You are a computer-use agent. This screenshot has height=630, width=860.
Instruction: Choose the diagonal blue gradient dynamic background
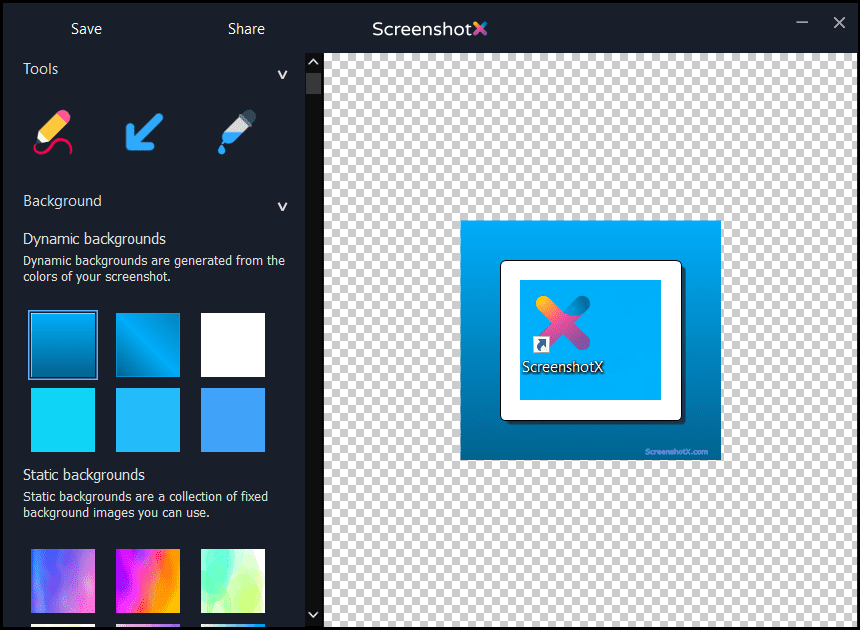click(148, 345)
